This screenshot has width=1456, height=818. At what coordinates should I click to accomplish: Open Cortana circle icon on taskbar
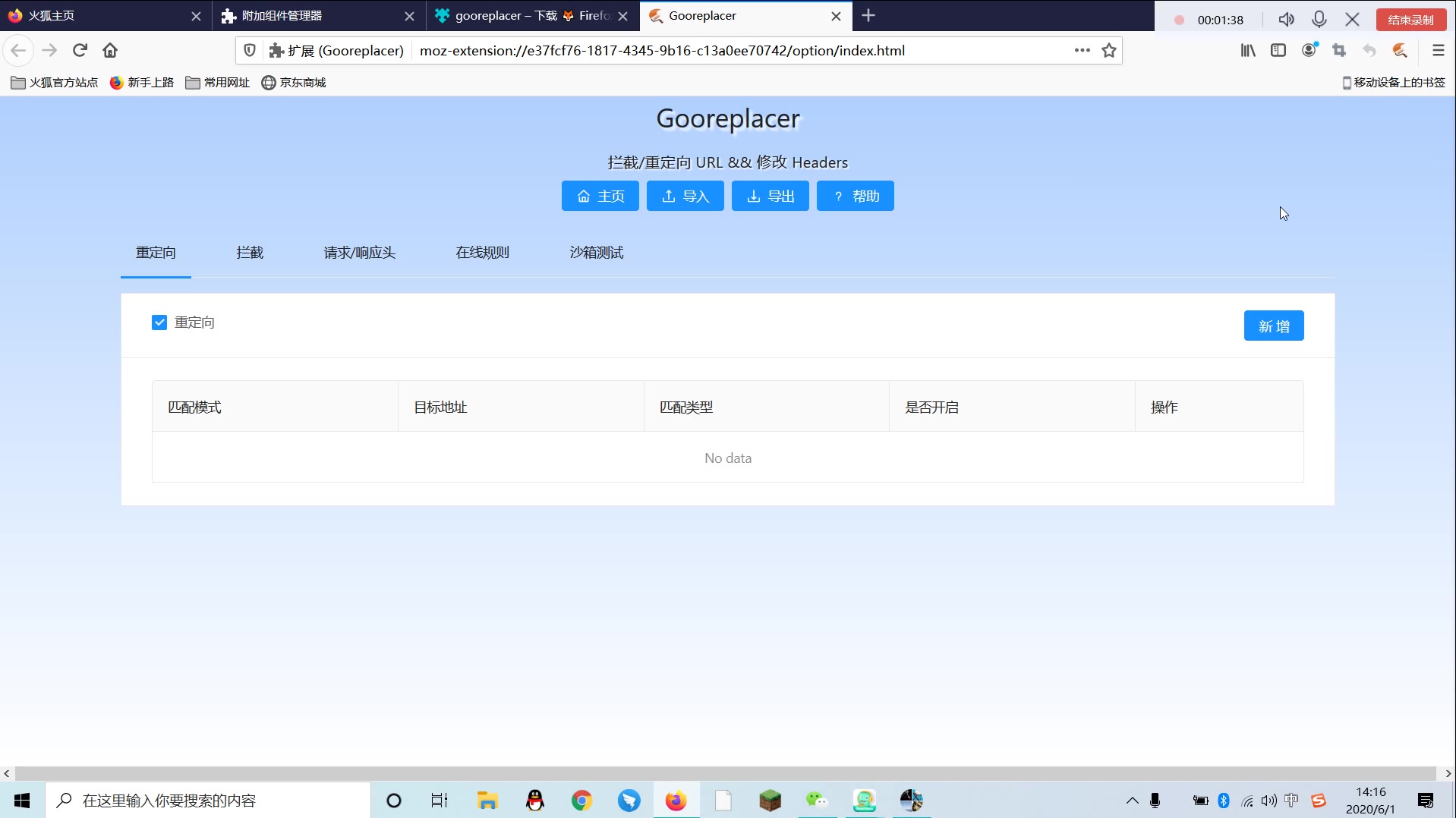(393, 801)
